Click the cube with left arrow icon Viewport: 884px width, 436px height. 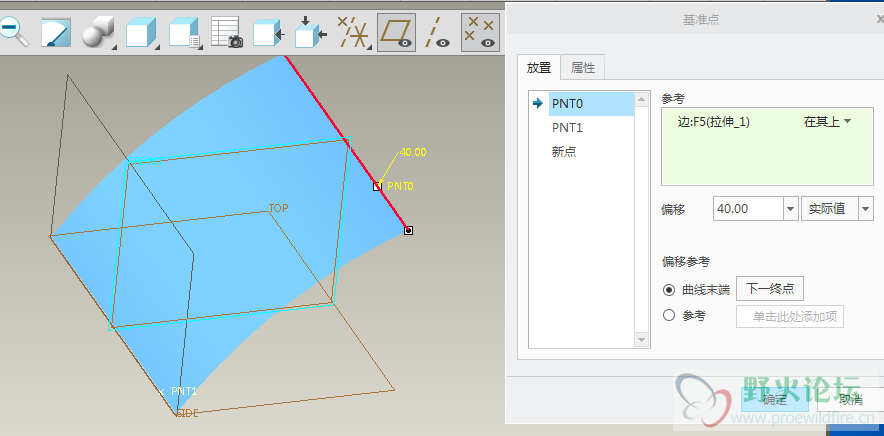click(x=268, y=32)
